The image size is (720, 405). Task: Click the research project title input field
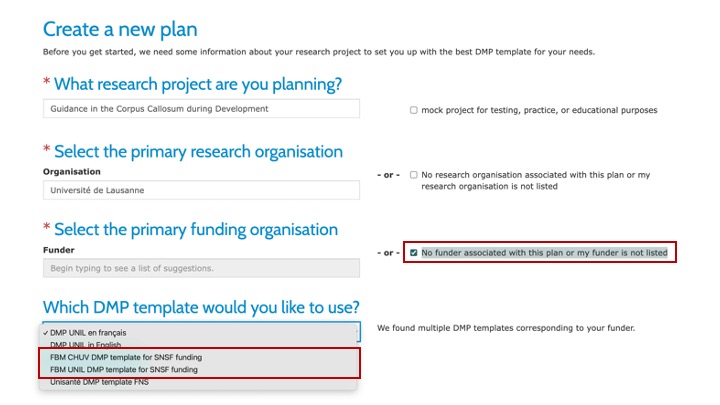[x=201, y=109]
